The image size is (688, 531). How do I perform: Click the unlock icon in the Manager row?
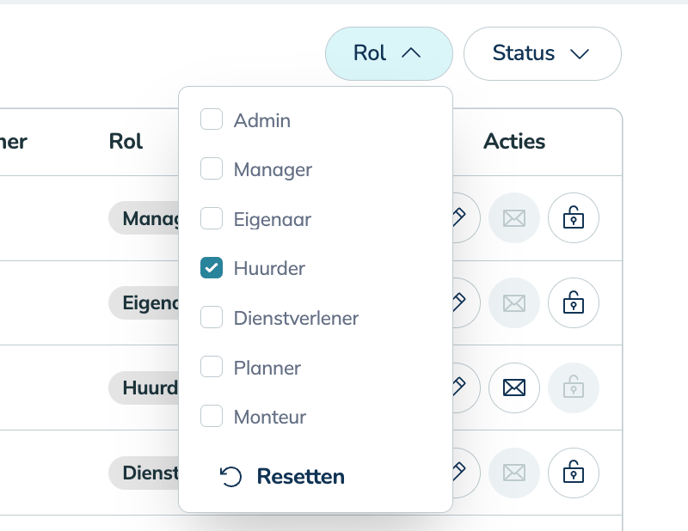pos(573,218)
